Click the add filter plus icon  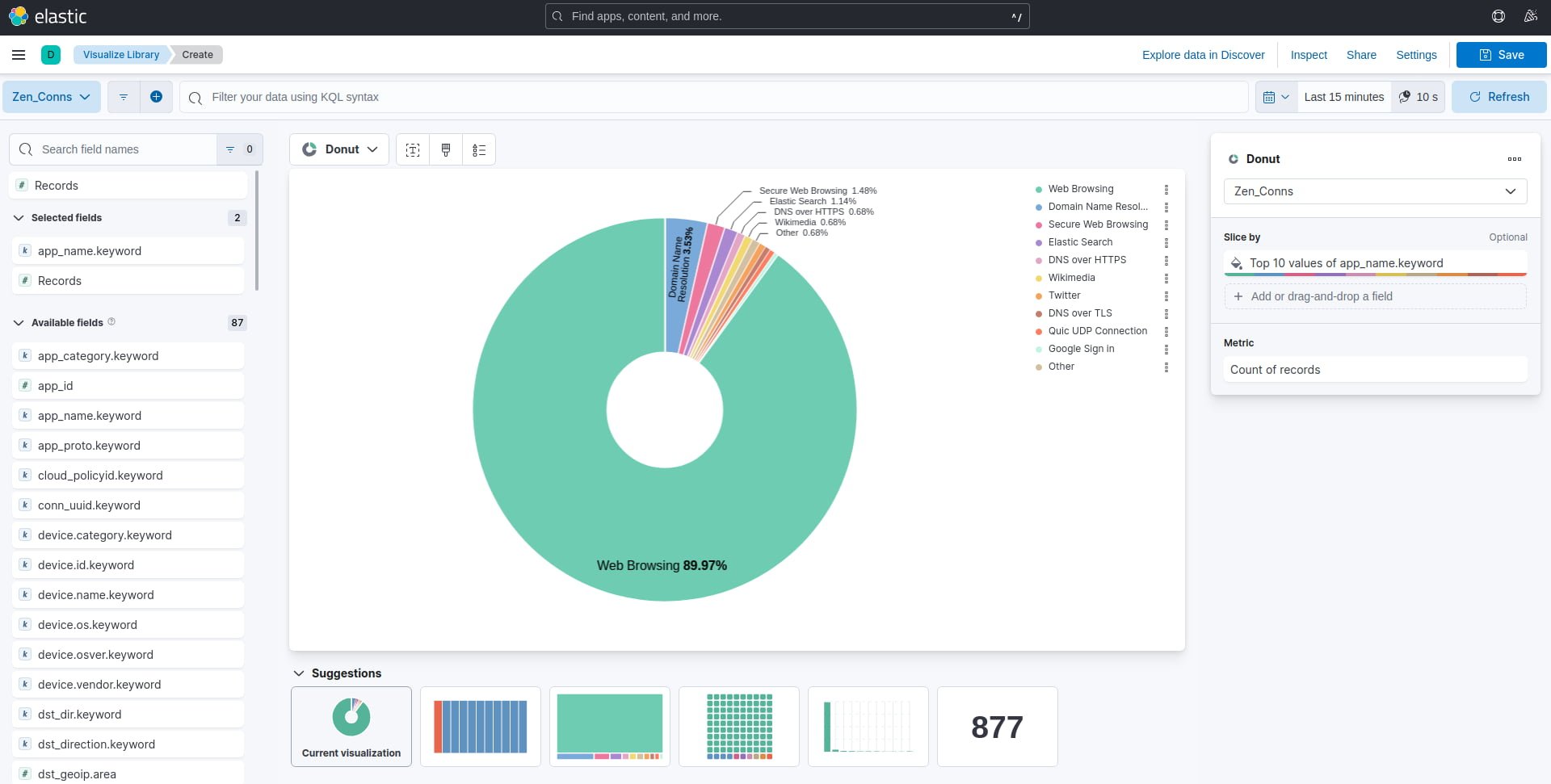coord(156,97)
